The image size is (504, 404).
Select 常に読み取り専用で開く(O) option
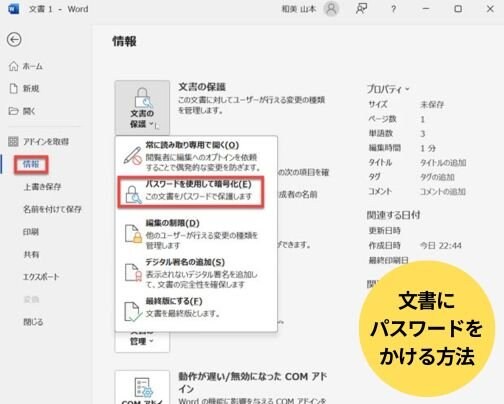(x=197, y=156)
